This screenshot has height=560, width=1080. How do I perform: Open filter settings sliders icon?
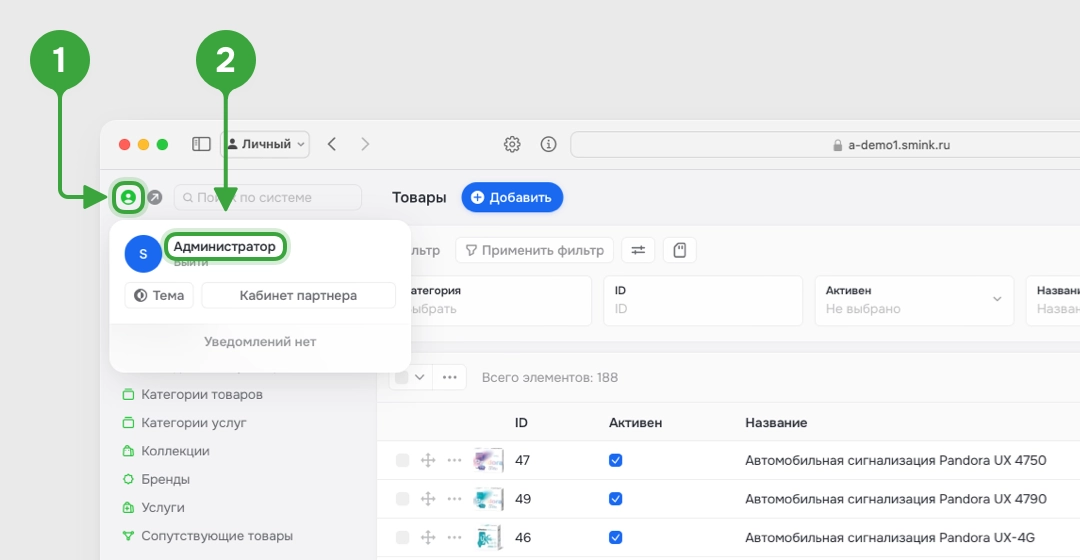tap(638, 250)
